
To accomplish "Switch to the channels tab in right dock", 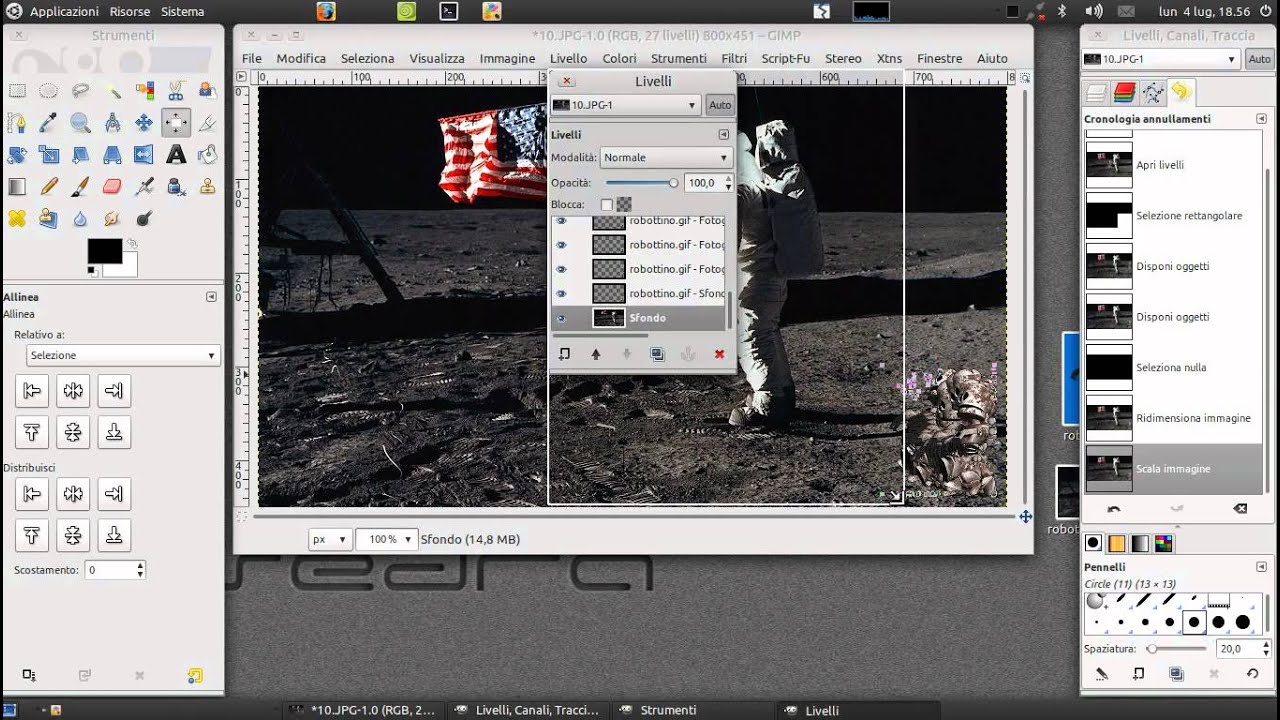I will [1125, 93].
